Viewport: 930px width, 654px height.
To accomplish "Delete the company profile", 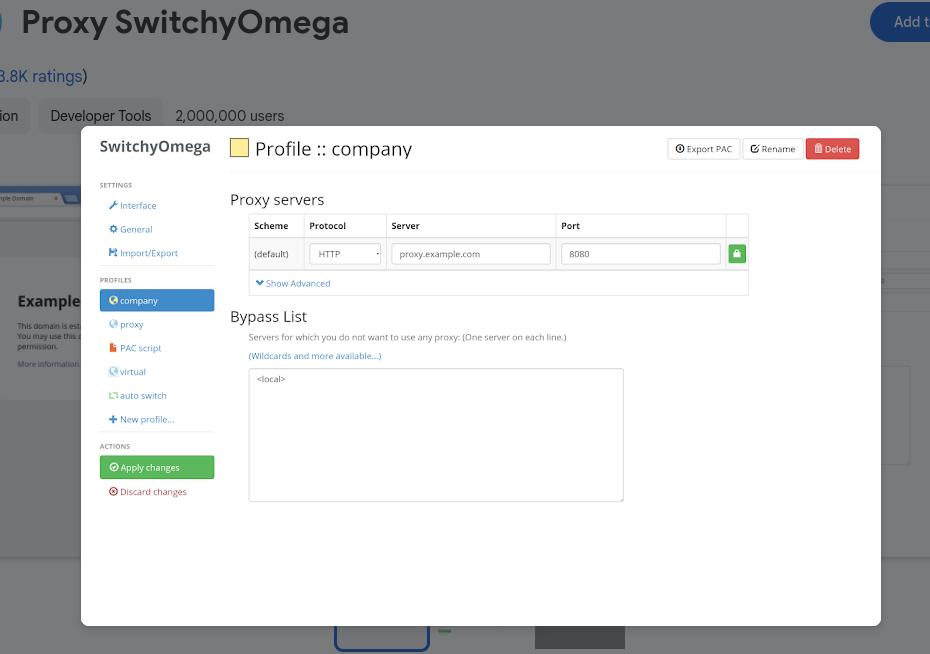I will [832, 149].
